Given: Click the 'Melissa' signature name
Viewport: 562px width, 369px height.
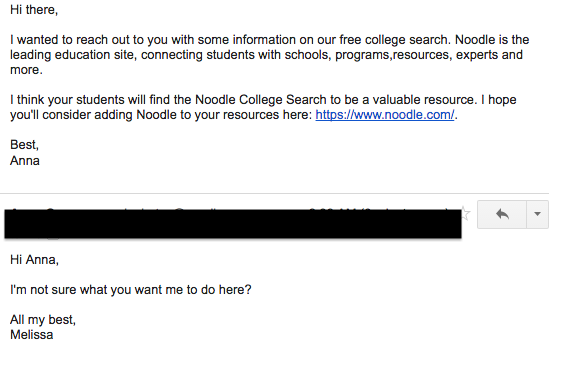Looking at the screenshot, I should (32, 335).
